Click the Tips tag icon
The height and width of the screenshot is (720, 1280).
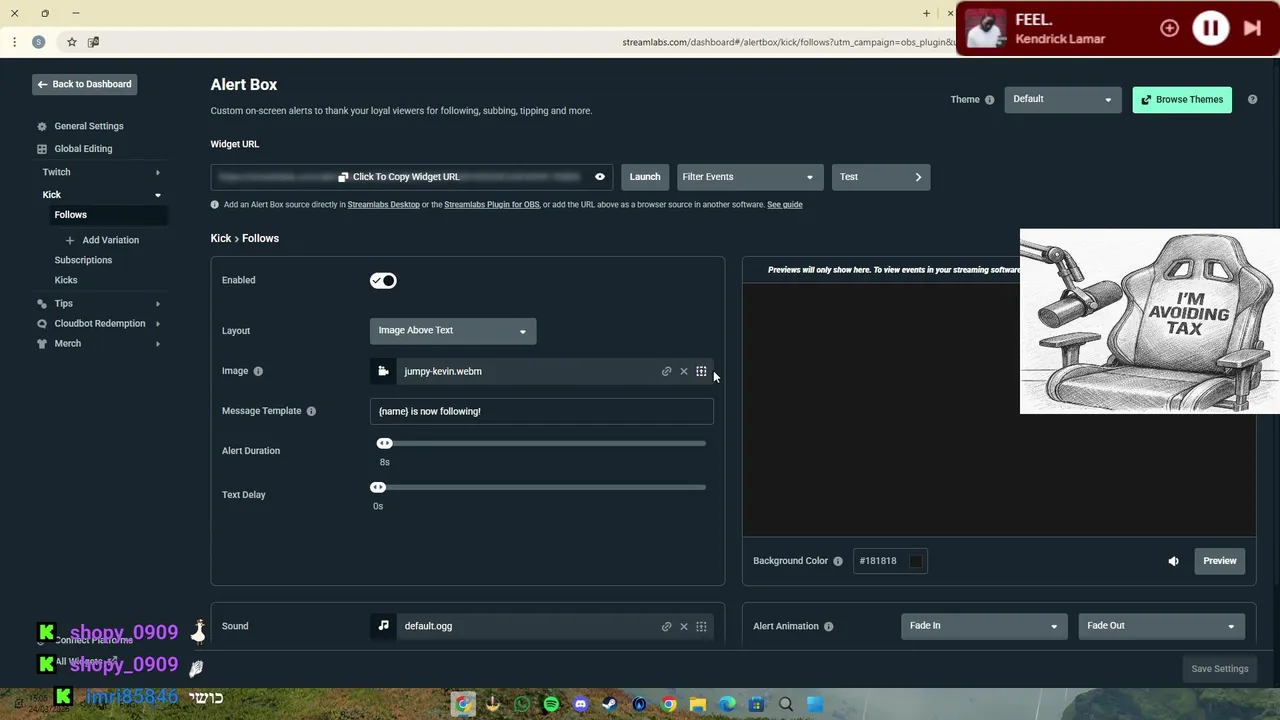41,304
